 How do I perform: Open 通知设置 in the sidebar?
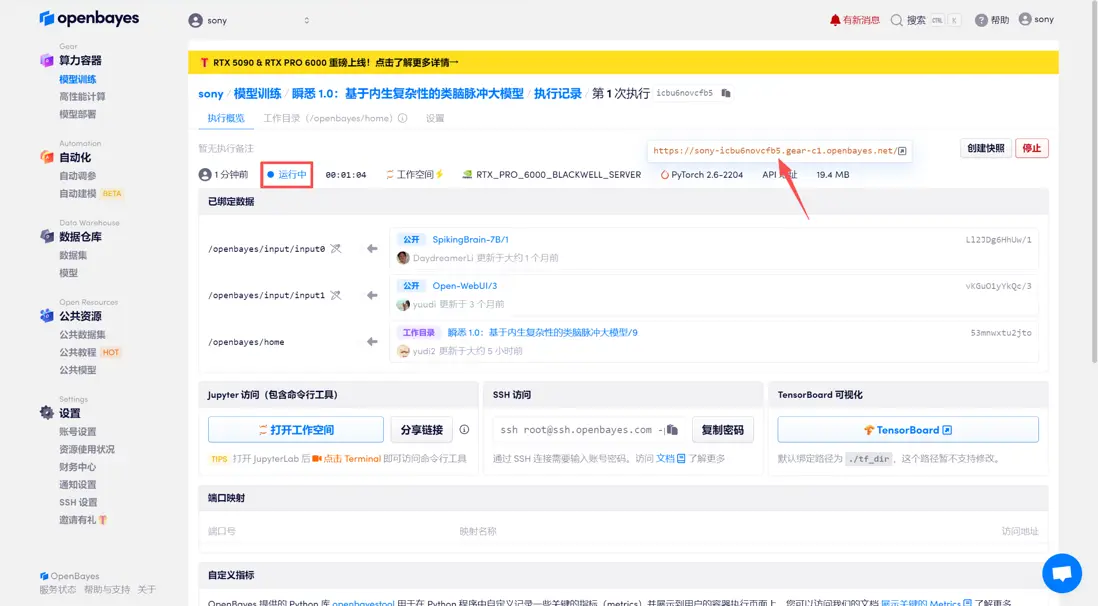coord(78,484)
